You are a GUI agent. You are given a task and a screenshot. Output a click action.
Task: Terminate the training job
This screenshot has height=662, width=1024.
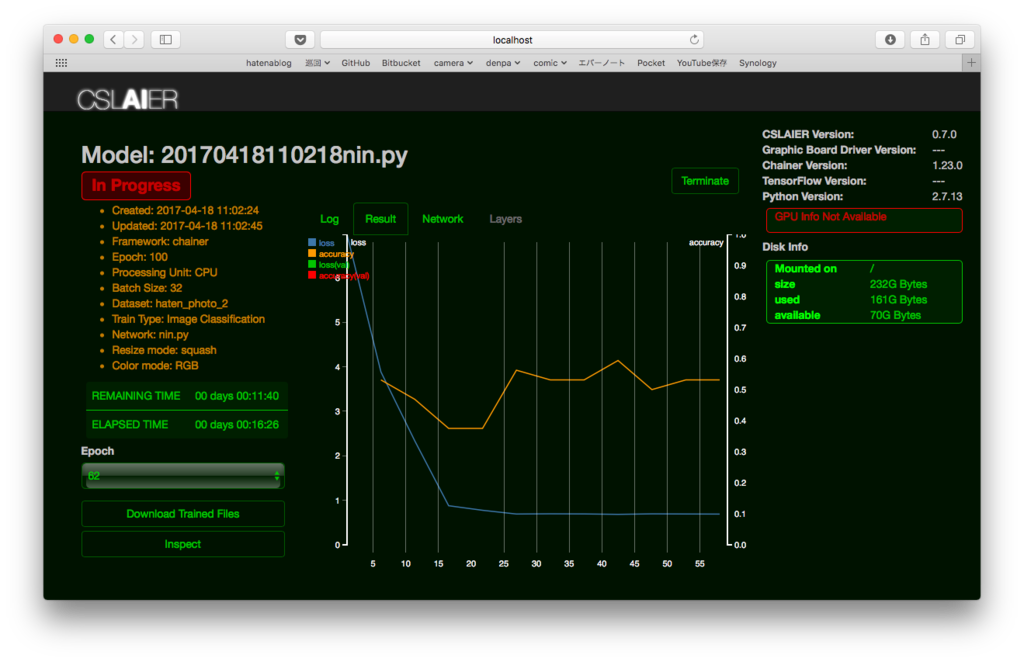click(705, 181)
